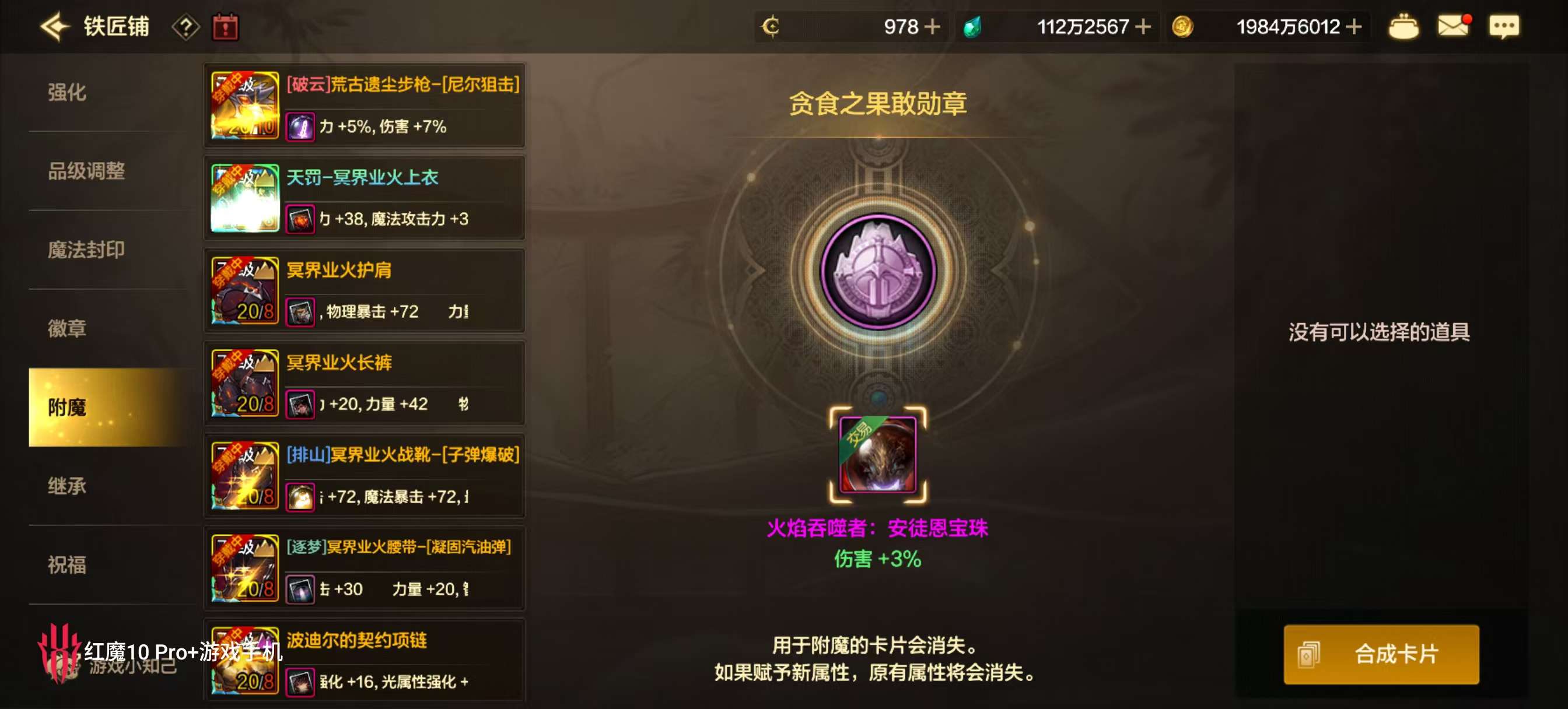This screenshot has width=1568, height=709.
Task: Tap the back arrow beside 铁匠铺
Action: 55,27
